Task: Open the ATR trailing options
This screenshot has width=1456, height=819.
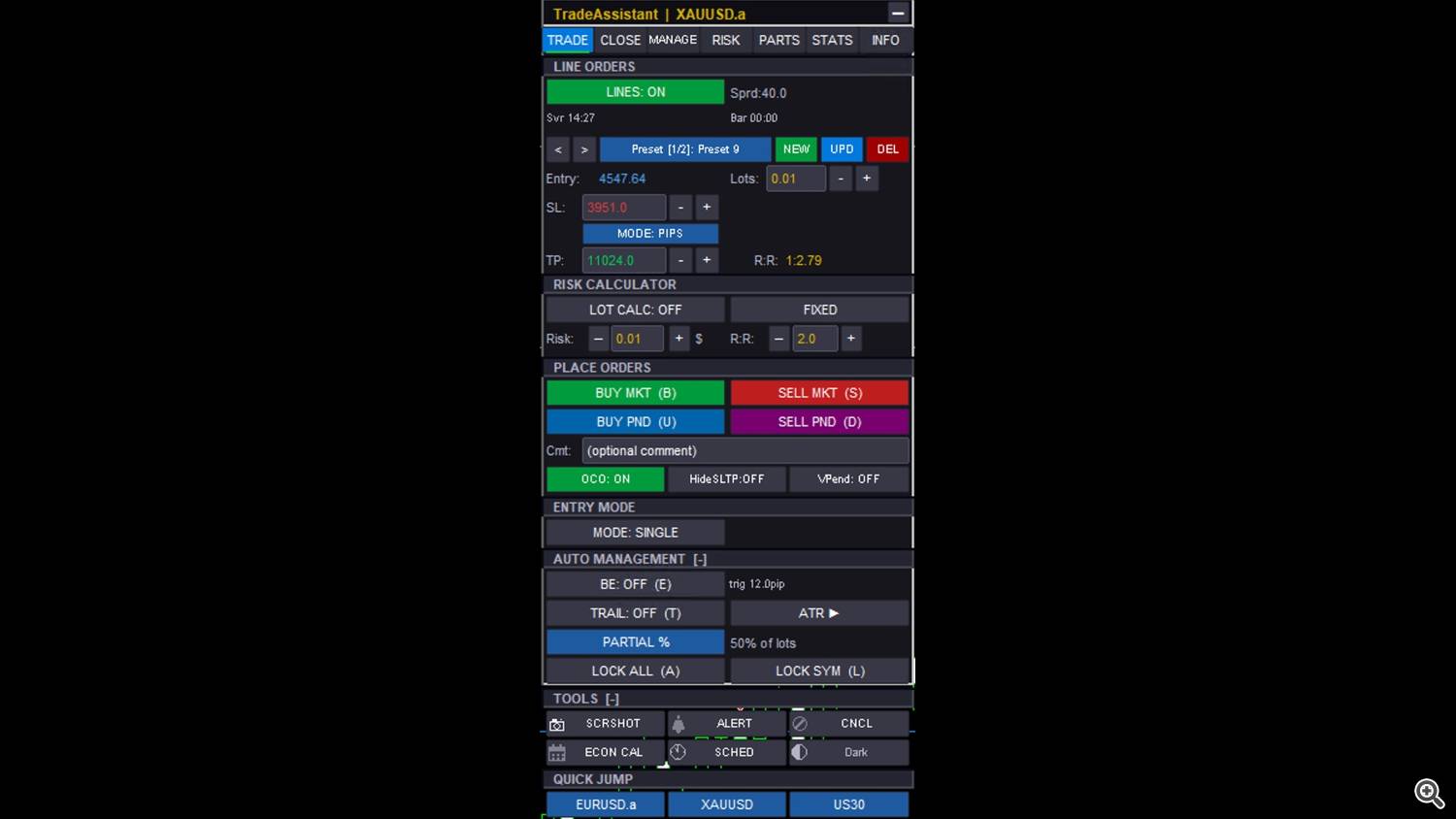Action: pyautogui.click(x=819, y=613)
